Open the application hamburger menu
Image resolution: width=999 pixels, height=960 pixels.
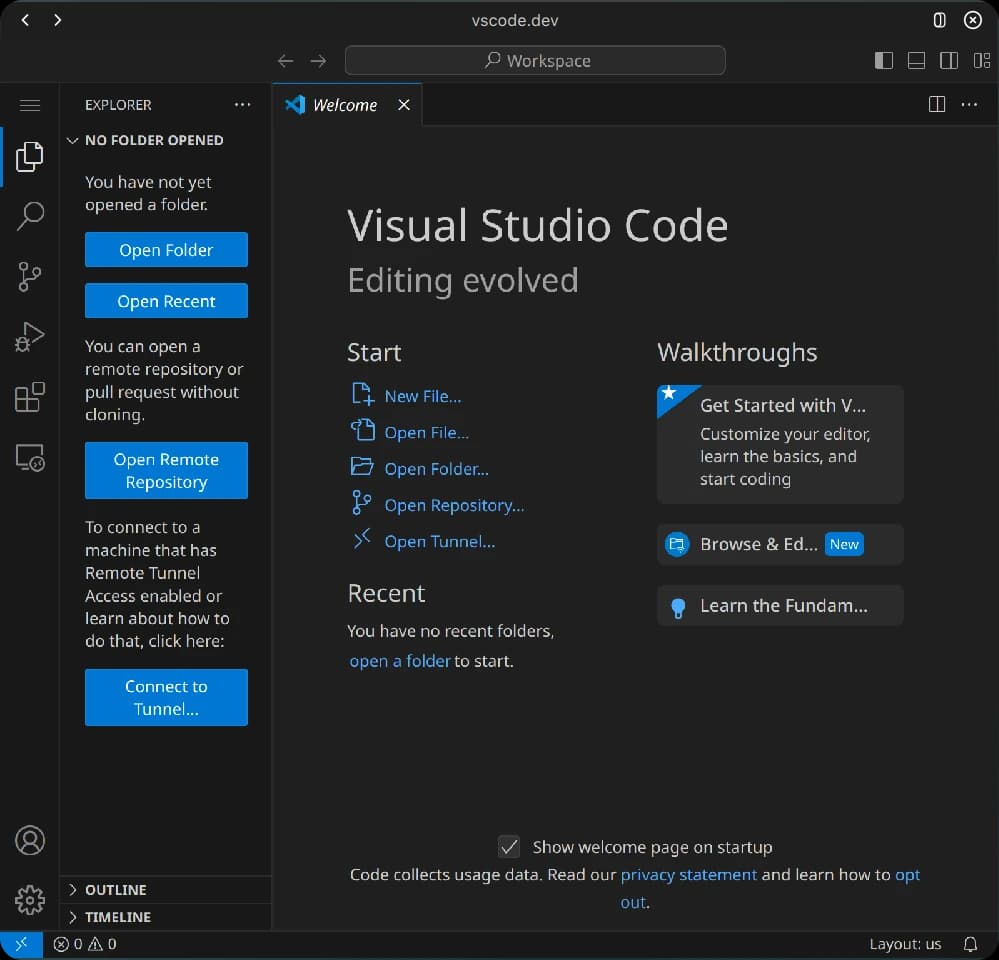[30, 104]
